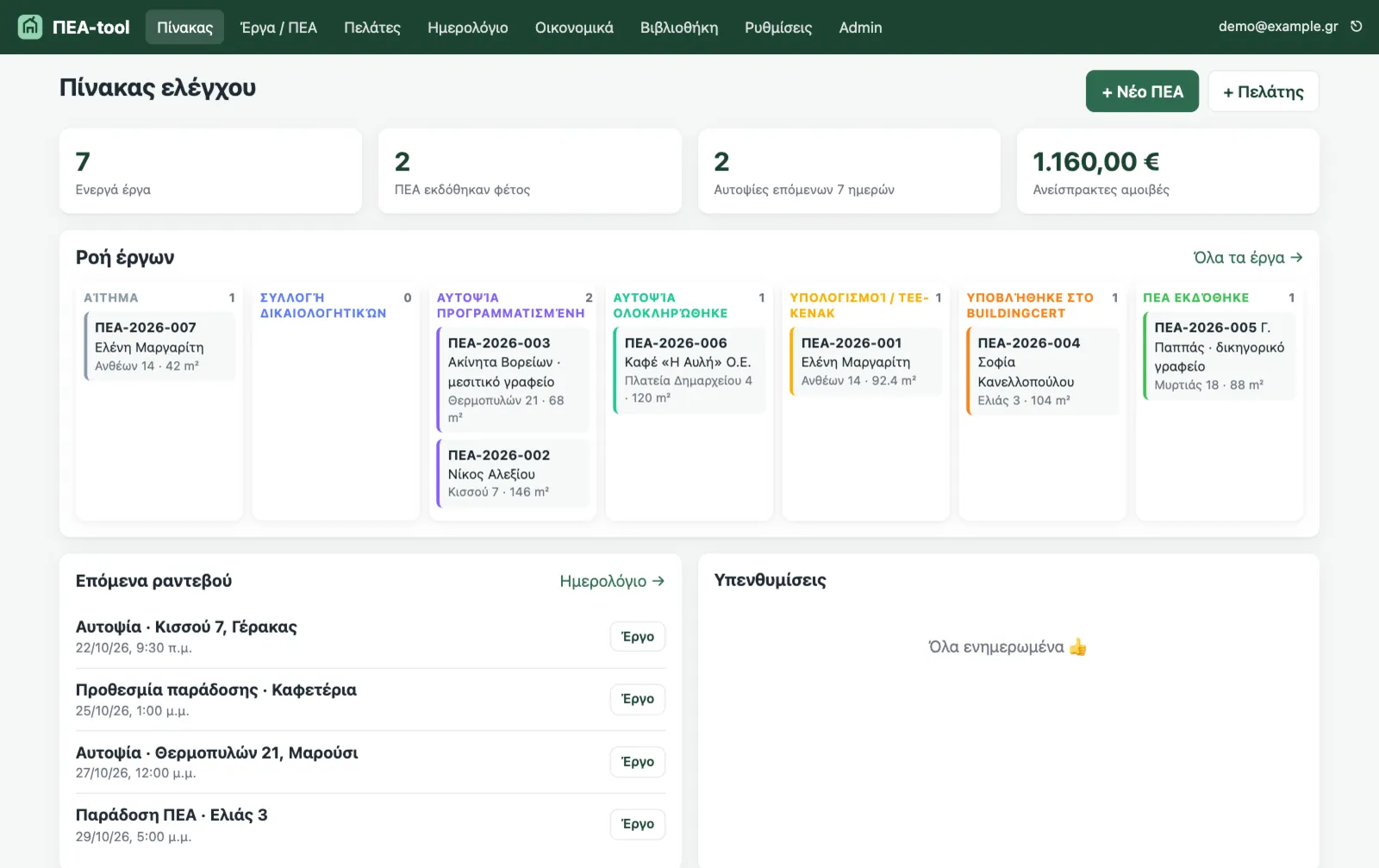Viewport: 1379px width, 868px height.
Task: Open the Οικονομικά section
Action: click(574, 28)
